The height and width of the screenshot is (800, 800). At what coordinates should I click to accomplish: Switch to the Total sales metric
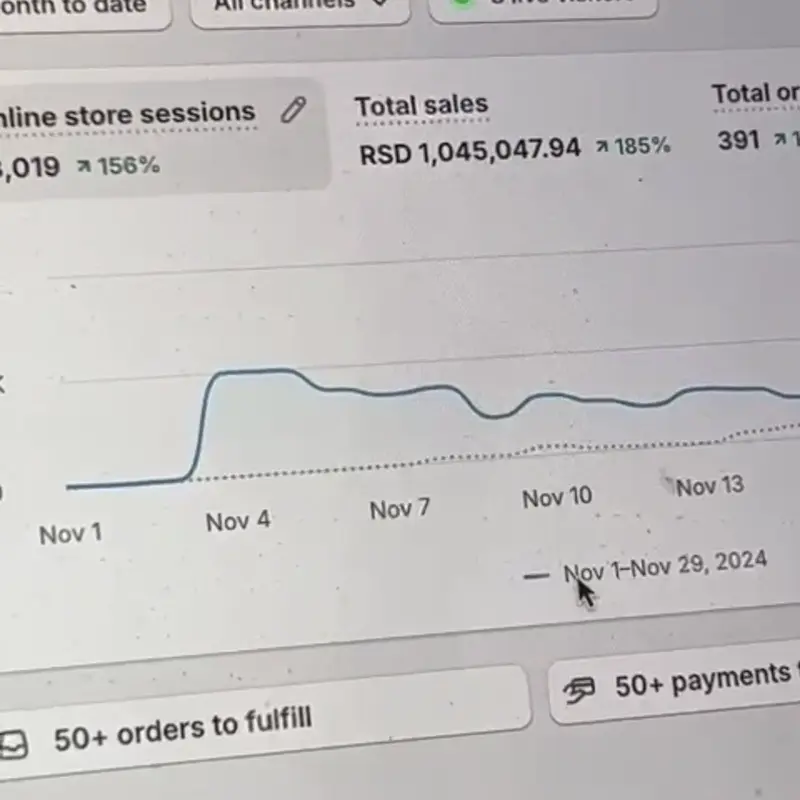421,105
